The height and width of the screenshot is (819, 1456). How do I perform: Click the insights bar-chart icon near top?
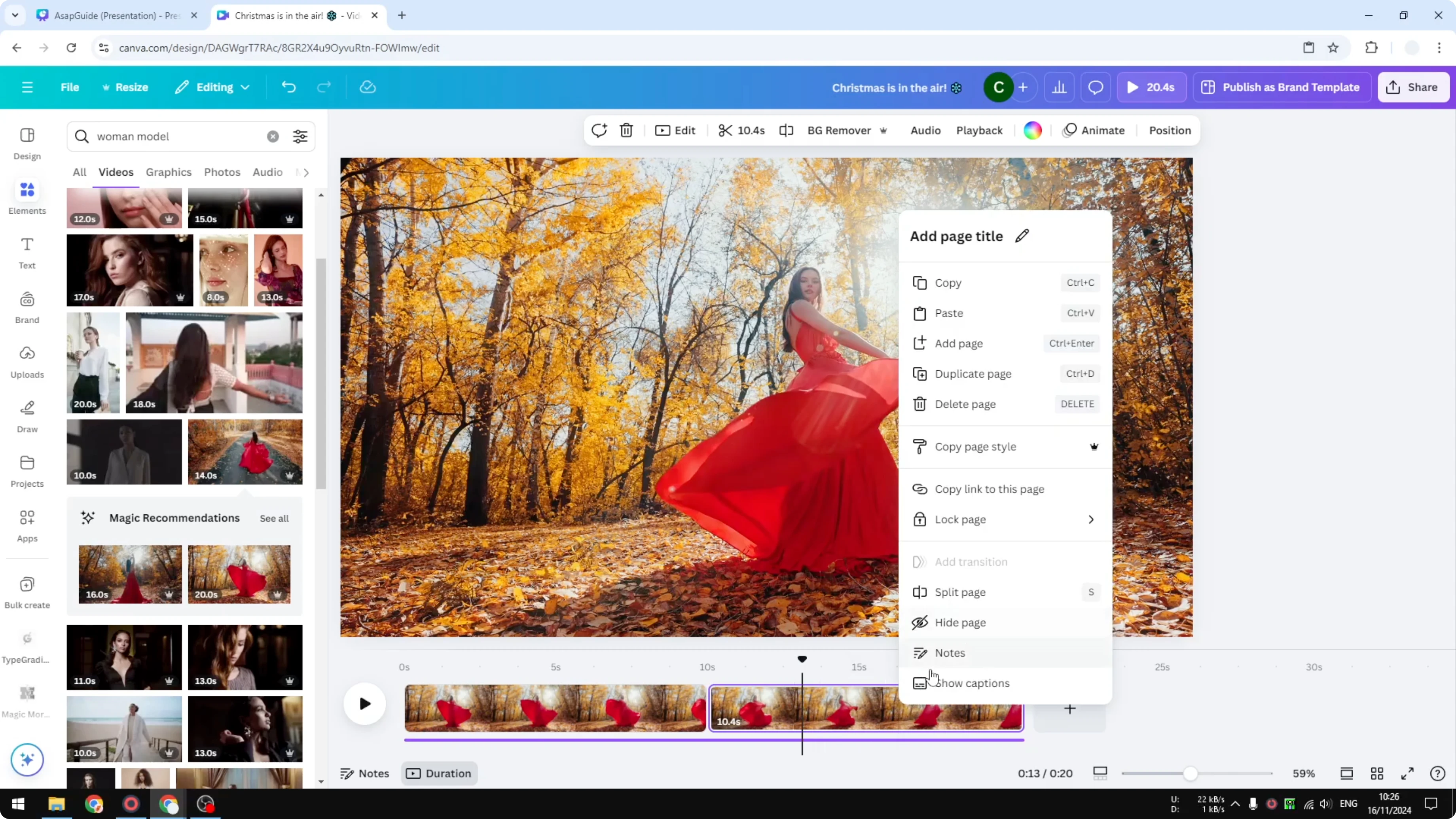click(1059, 87)
